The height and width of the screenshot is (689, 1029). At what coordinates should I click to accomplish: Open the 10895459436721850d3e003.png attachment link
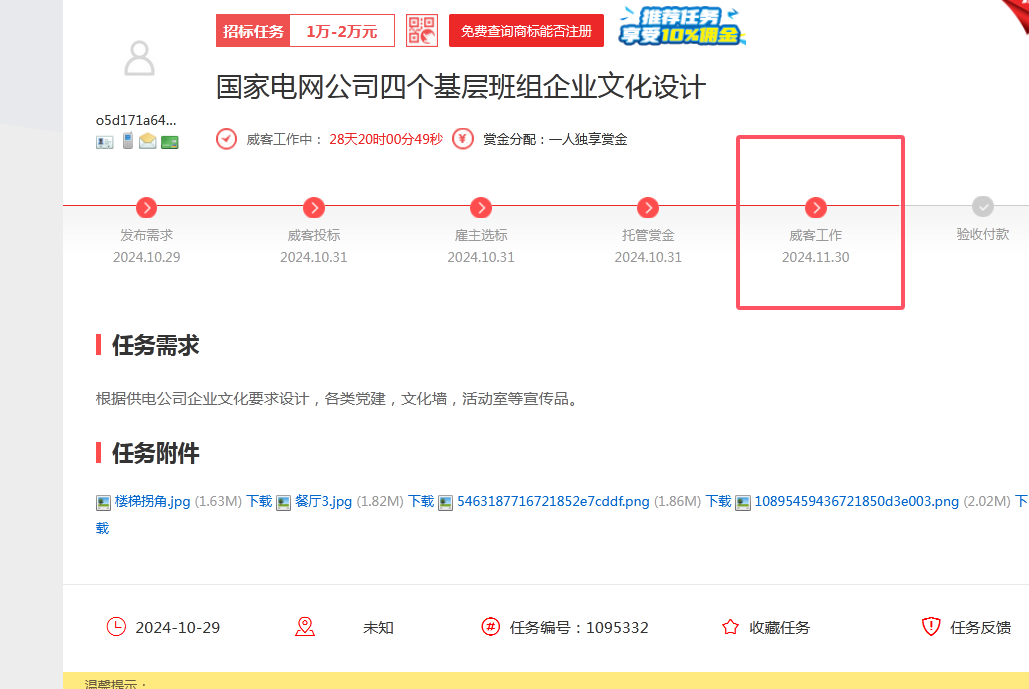[x=856, y=501]
